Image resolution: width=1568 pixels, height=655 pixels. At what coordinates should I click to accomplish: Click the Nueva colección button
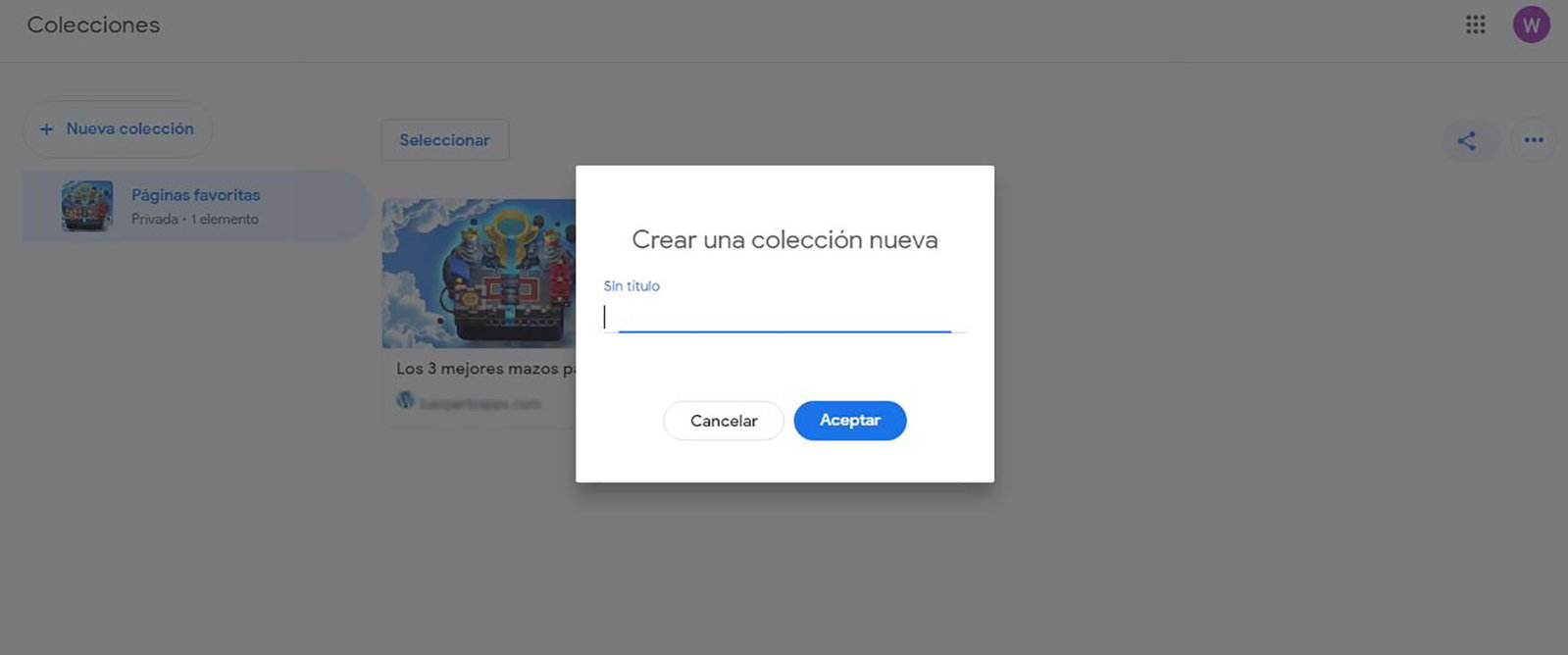point(118,128)
